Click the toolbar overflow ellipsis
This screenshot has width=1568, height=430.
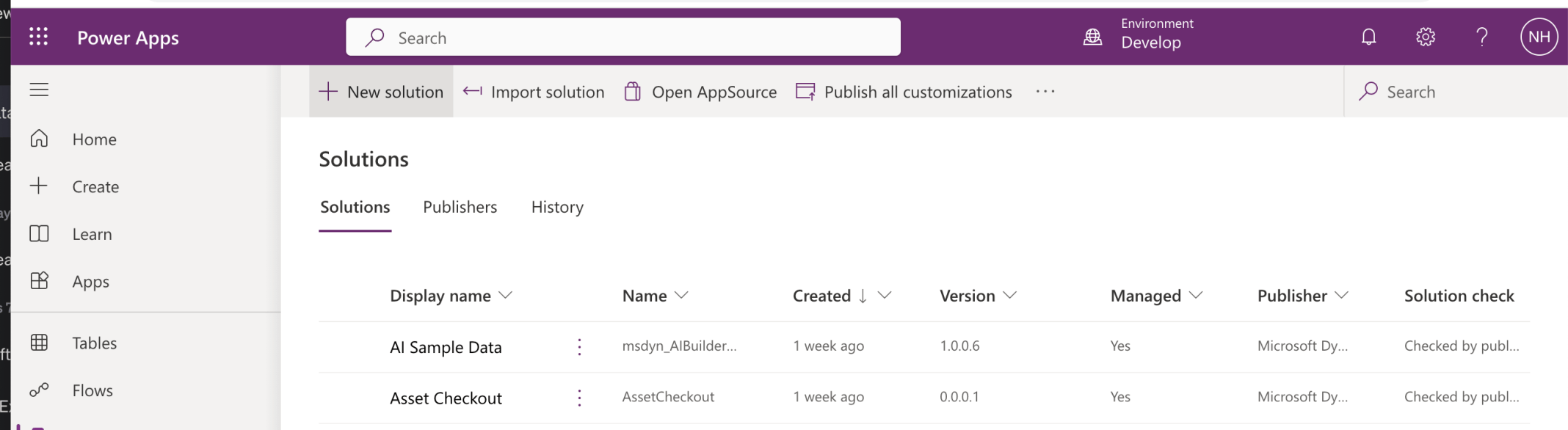point(1045,92)
